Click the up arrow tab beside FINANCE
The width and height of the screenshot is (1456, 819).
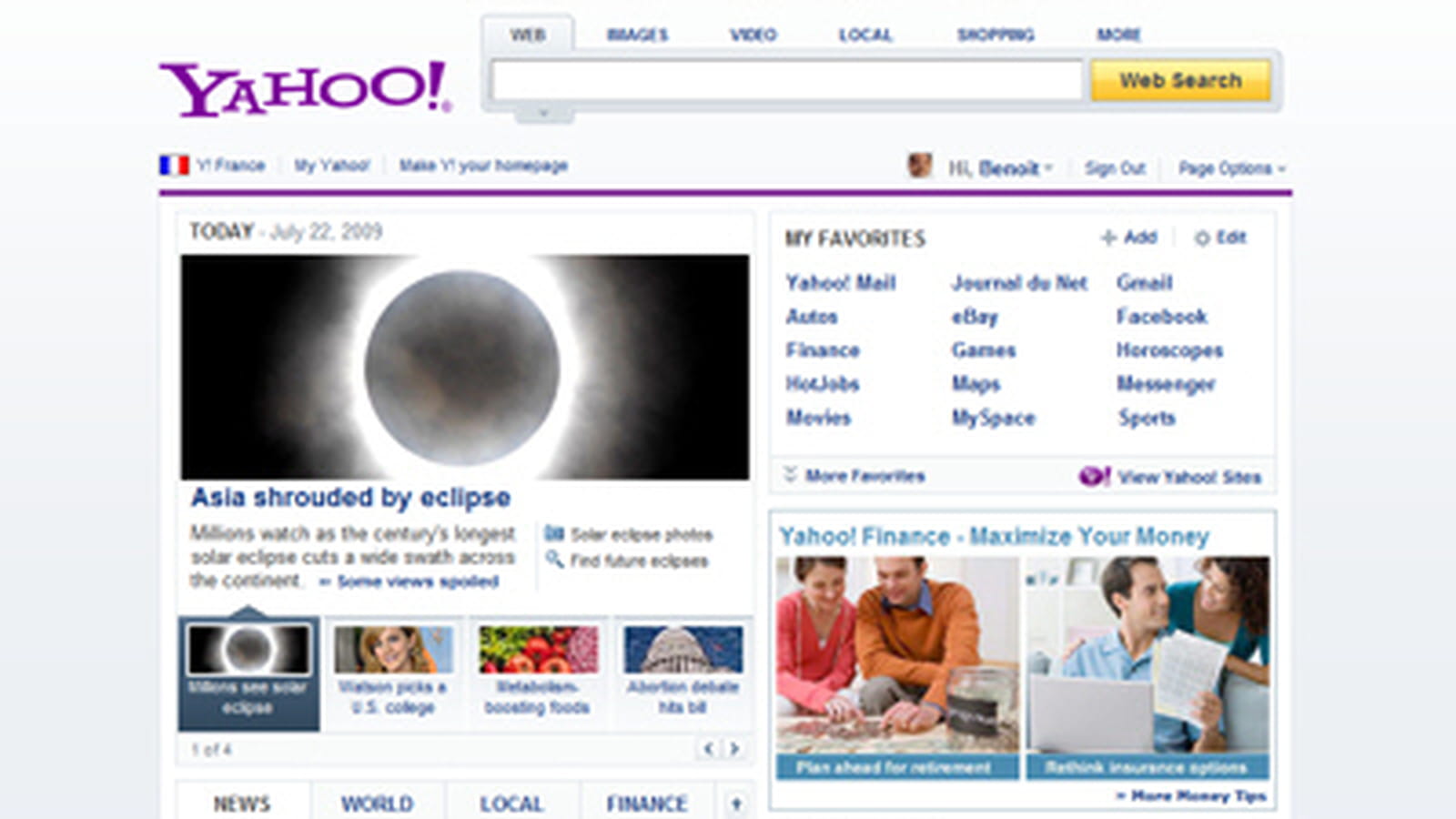click(736, 804)
